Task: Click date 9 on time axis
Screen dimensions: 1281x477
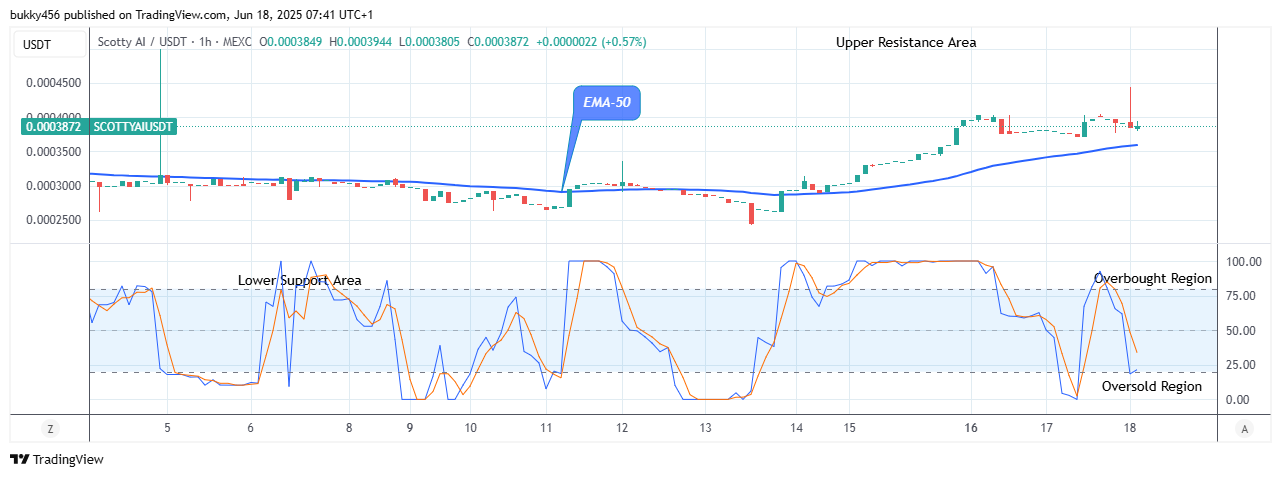Action: [410, 428]
